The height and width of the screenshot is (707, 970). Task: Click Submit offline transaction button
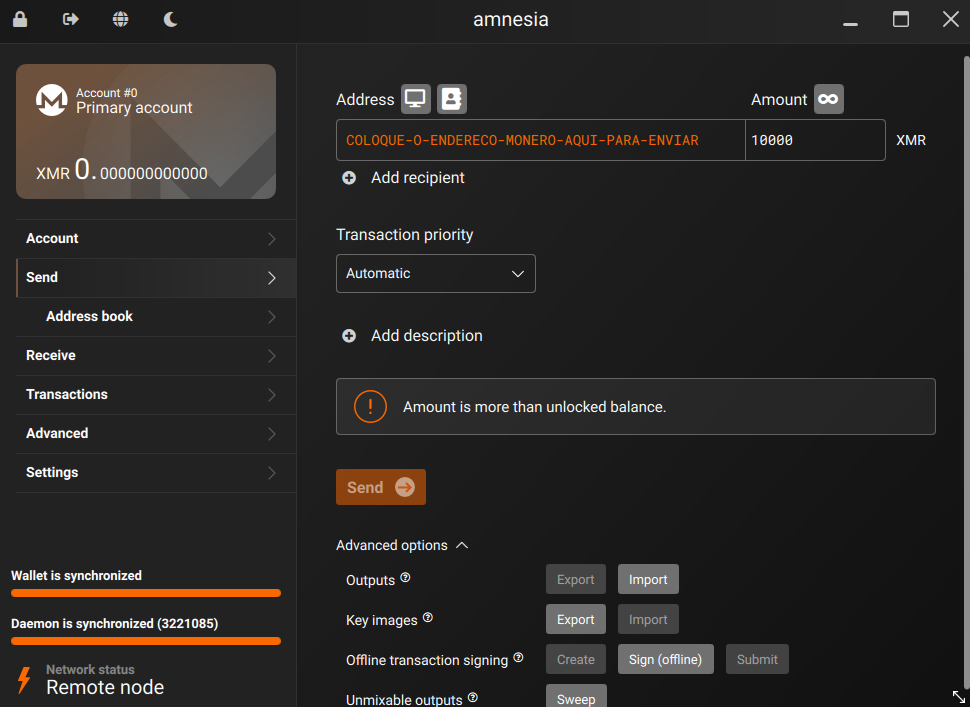[x=757, y=659]
